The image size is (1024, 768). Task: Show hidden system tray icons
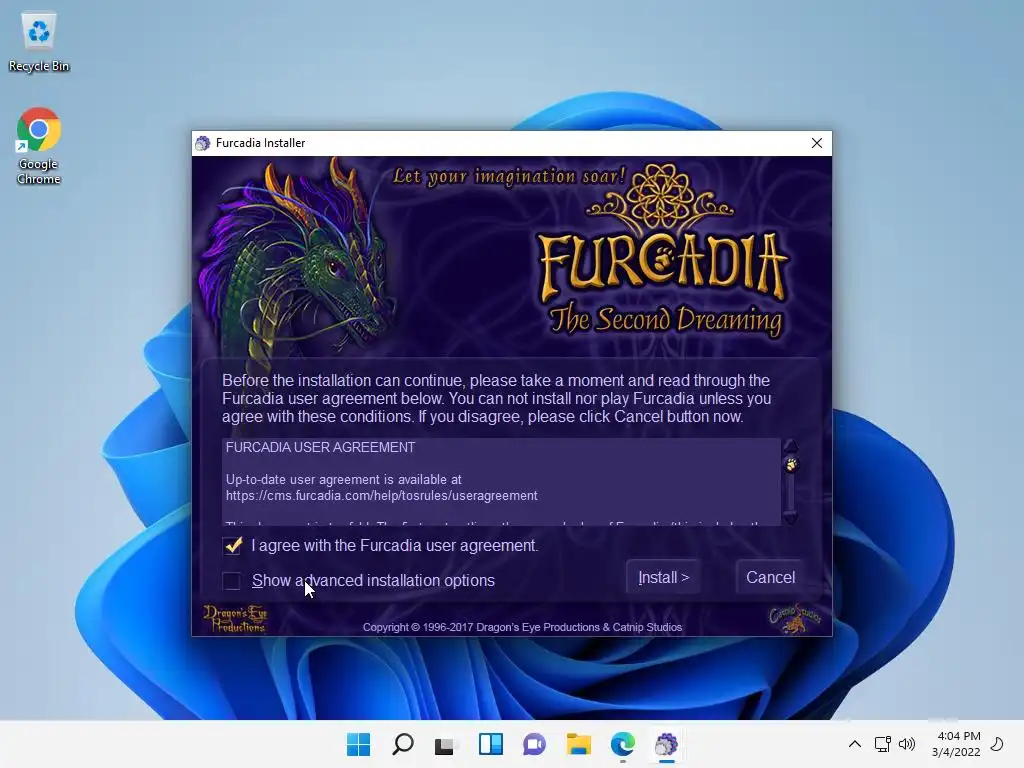[x=854, y=744]
